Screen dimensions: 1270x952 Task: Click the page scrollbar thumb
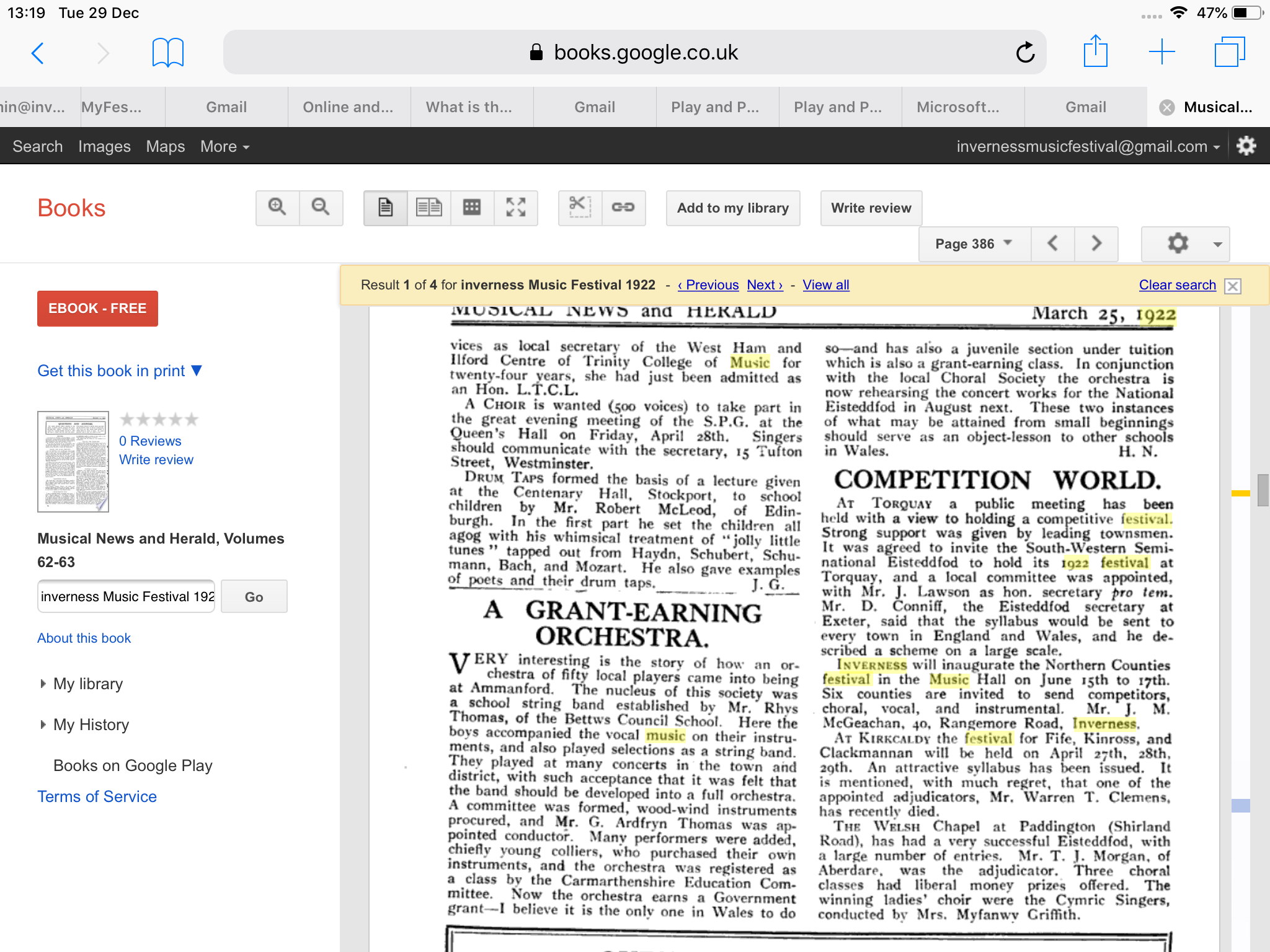click(x=1263, y=490)
